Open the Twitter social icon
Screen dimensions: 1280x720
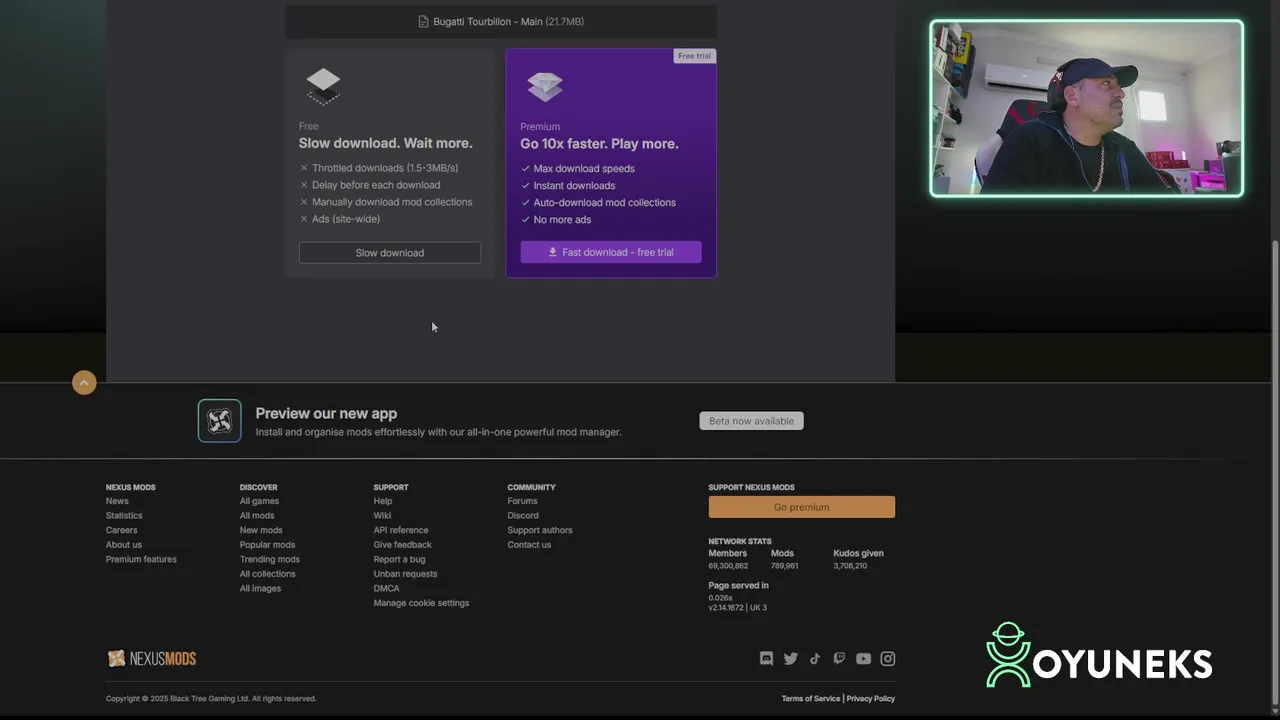click(x=791, y=658)
